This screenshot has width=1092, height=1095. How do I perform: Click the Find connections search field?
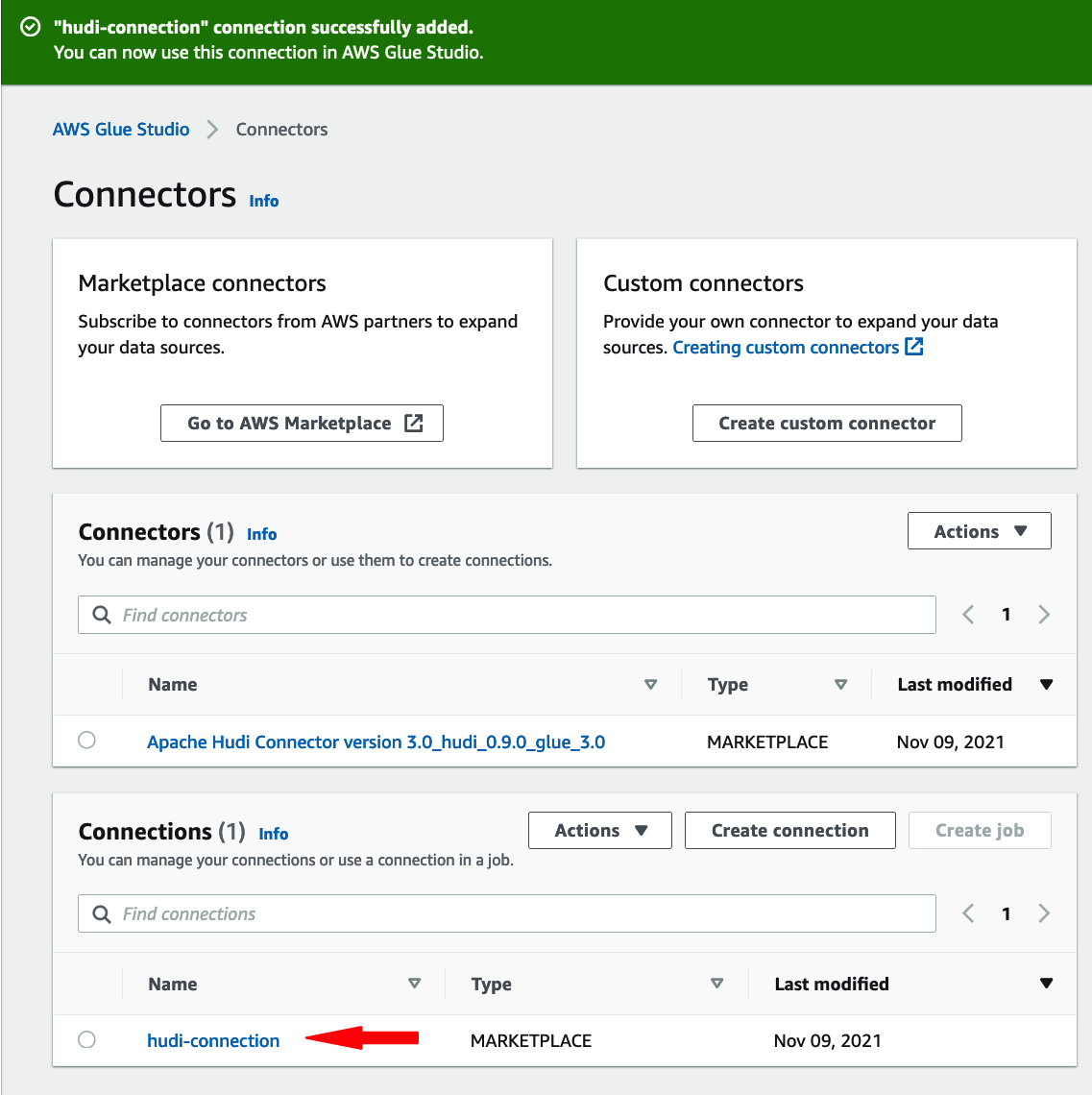point(507,913)
